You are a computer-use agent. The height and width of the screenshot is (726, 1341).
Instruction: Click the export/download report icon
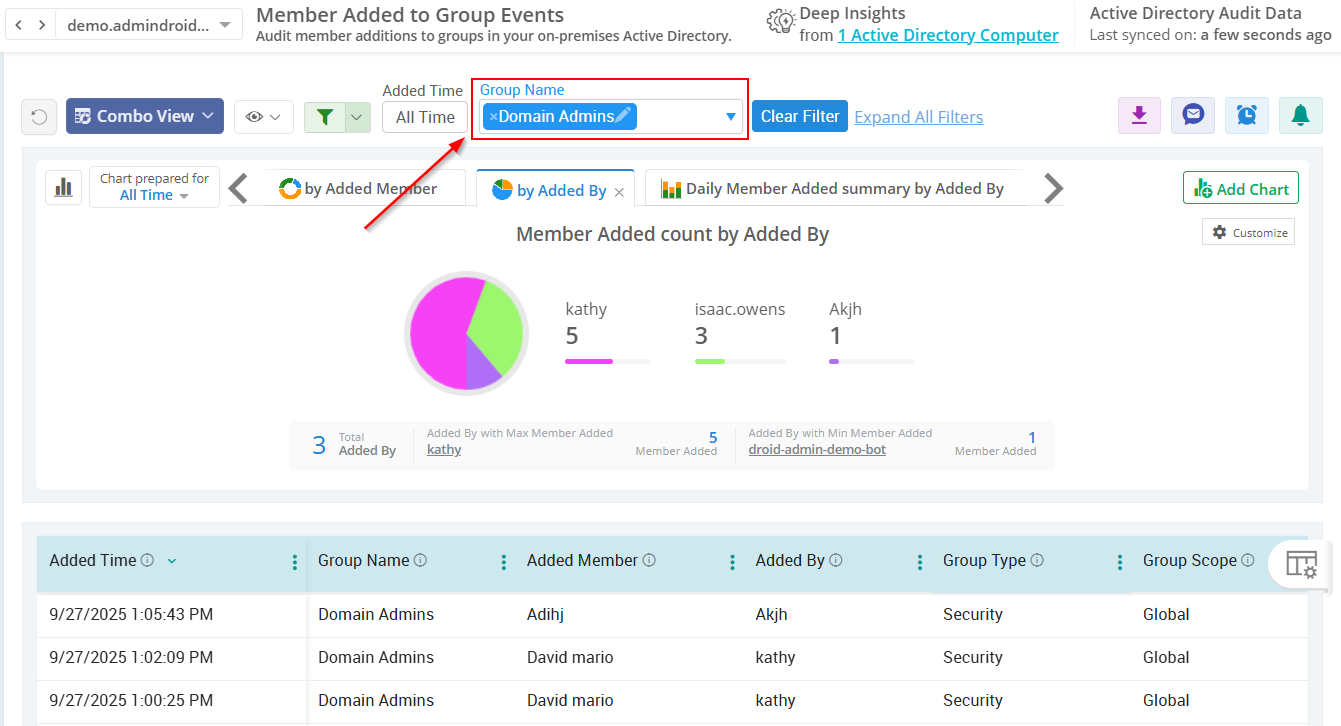pyautogui.click(x=1139, y=116)
